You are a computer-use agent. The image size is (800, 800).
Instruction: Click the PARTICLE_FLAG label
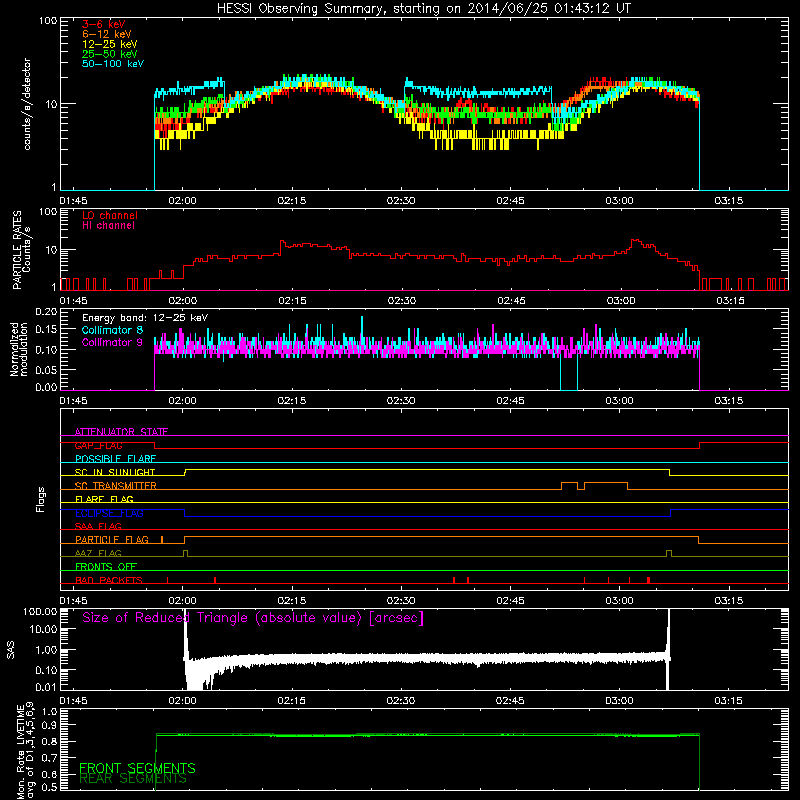[x=112, y=539]
